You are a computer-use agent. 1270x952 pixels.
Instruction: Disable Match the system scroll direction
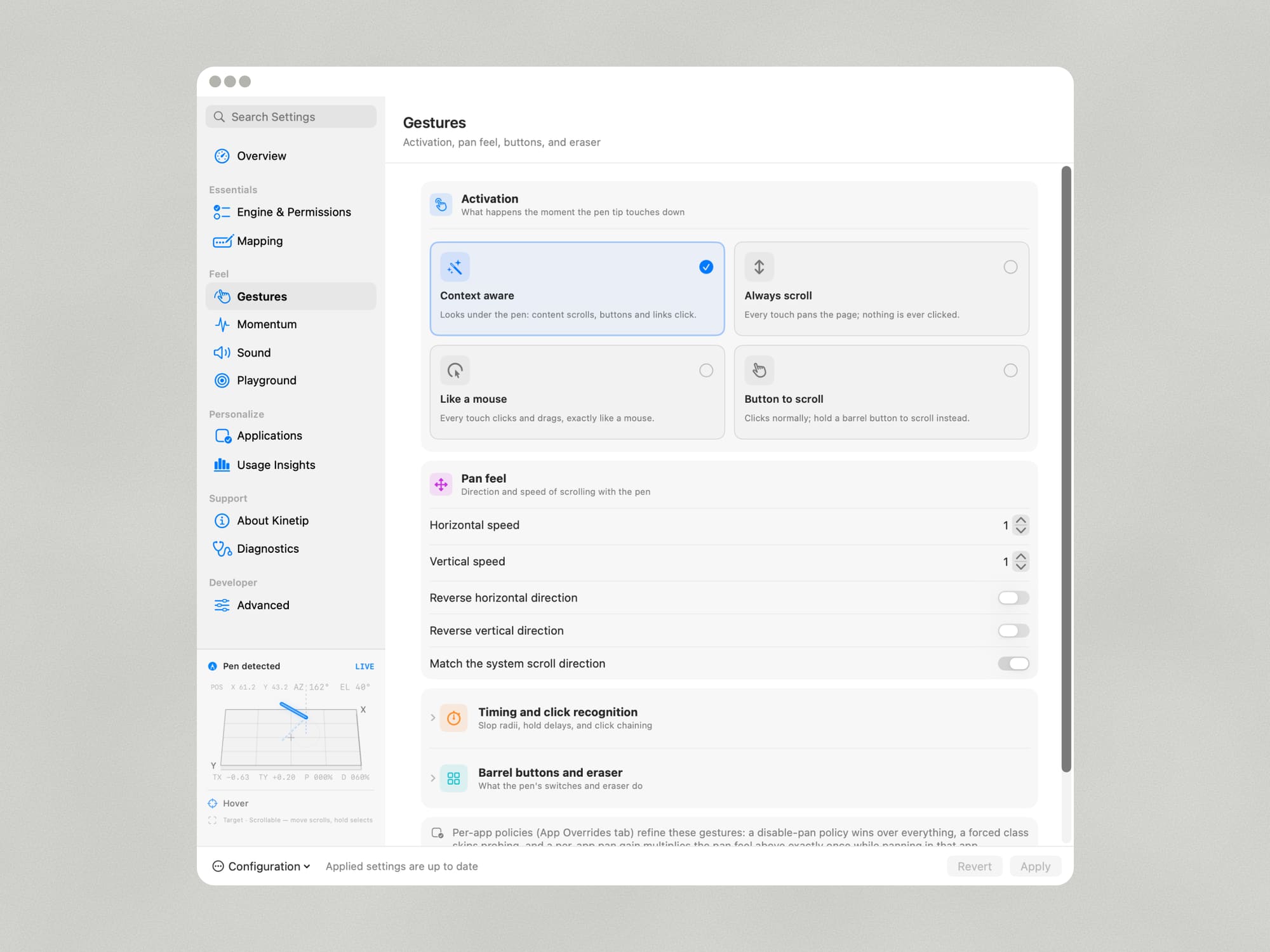point(1013,664)
